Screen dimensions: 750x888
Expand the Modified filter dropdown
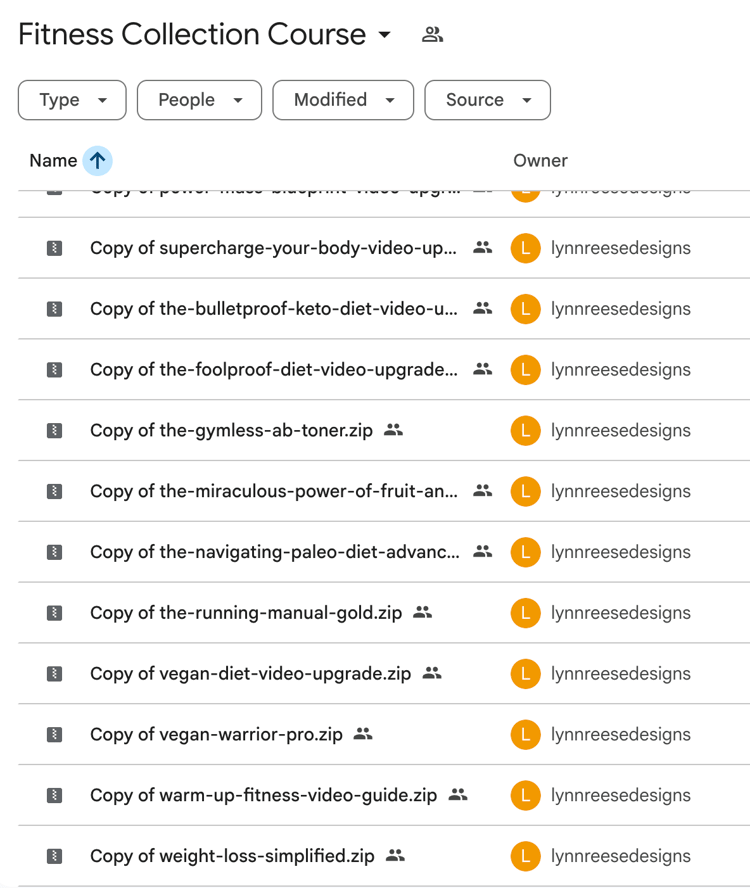[343, 100]
